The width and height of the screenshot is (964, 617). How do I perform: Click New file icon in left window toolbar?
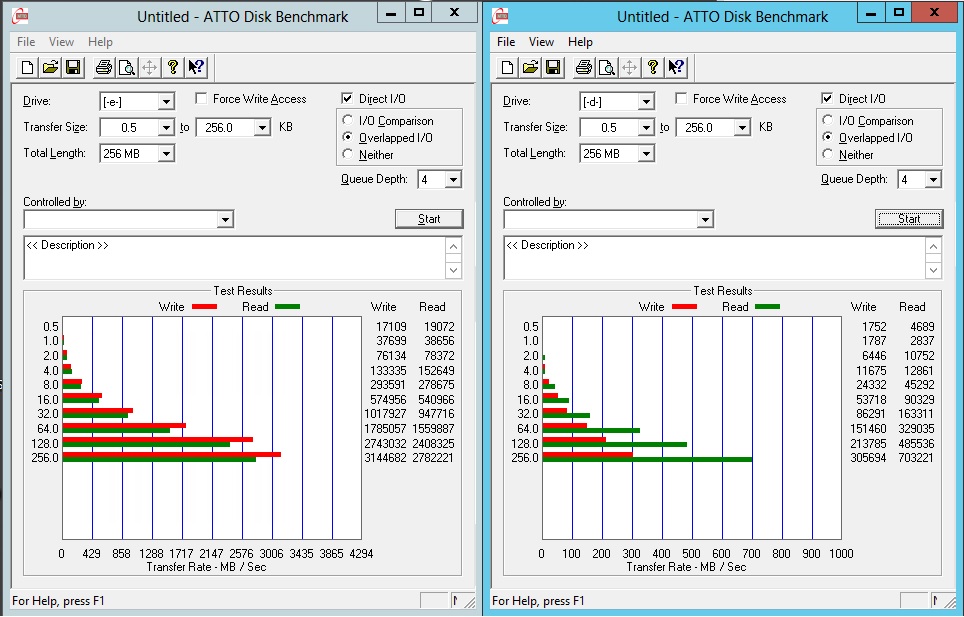[27, 67]
